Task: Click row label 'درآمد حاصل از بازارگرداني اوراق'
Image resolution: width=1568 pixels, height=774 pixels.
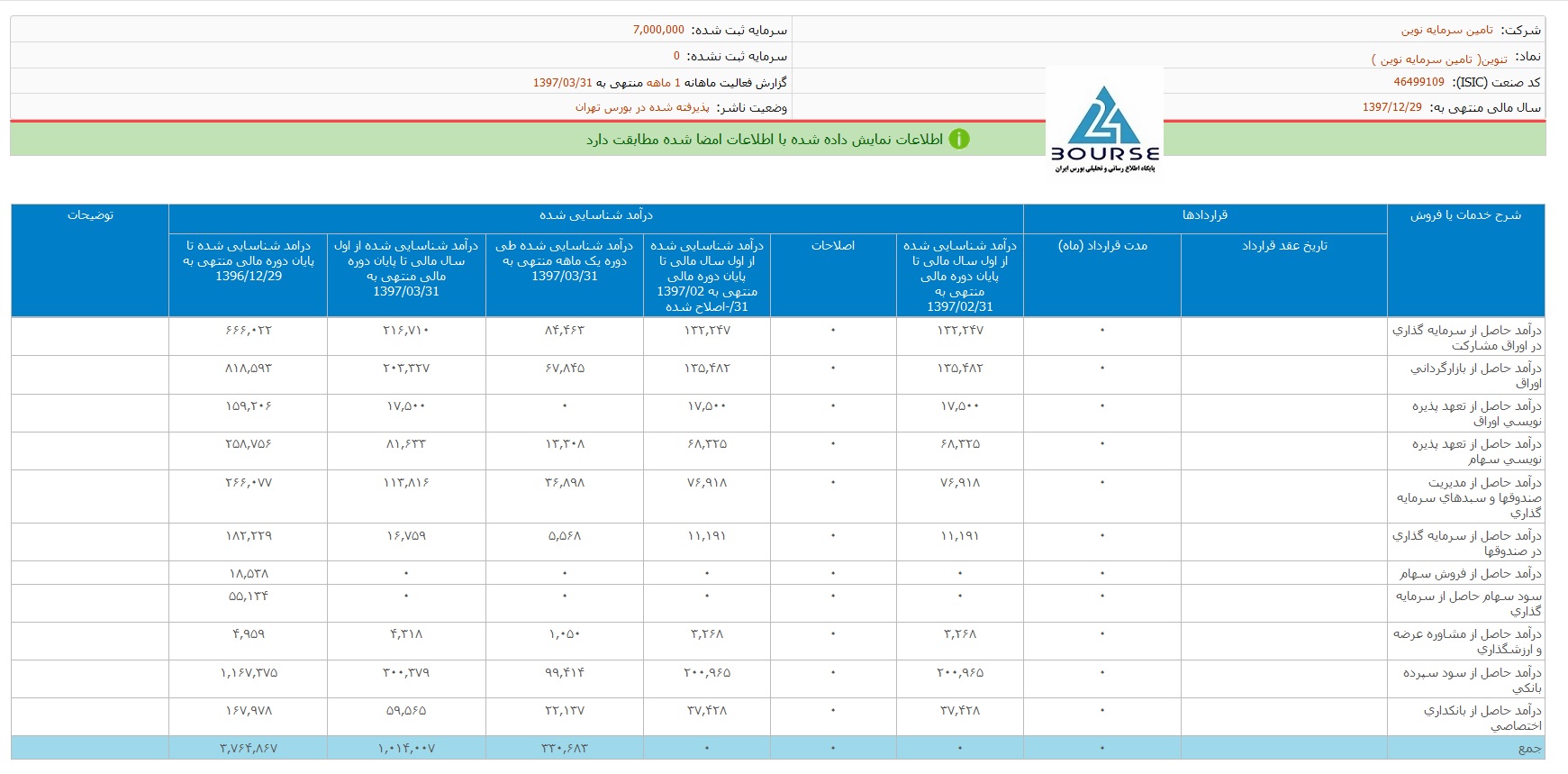Action: tap(1475, 375)
